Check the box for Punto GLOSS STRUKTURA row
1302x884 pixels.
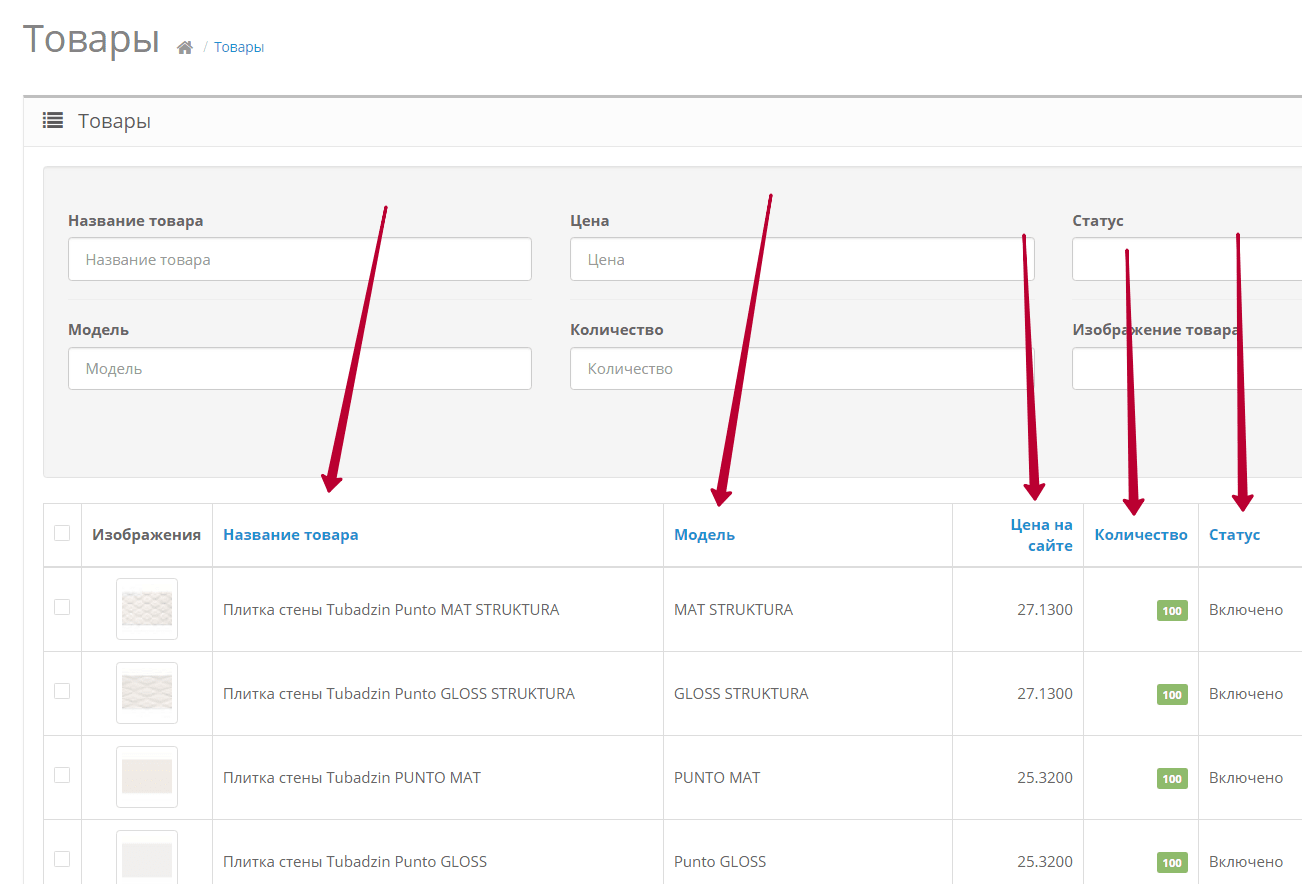tap(62, 691)
